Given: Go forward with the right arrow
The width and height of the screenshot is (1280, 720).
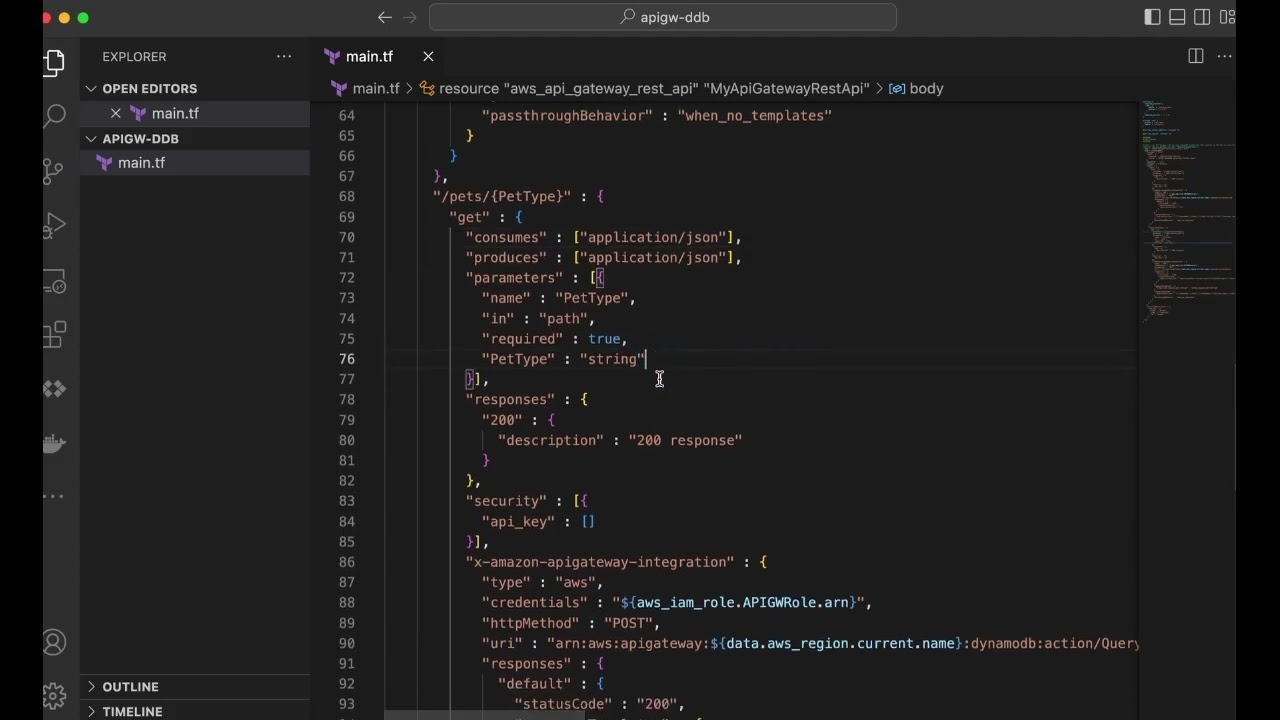Looking at the screenshot, I should click(x=410, y=17).
